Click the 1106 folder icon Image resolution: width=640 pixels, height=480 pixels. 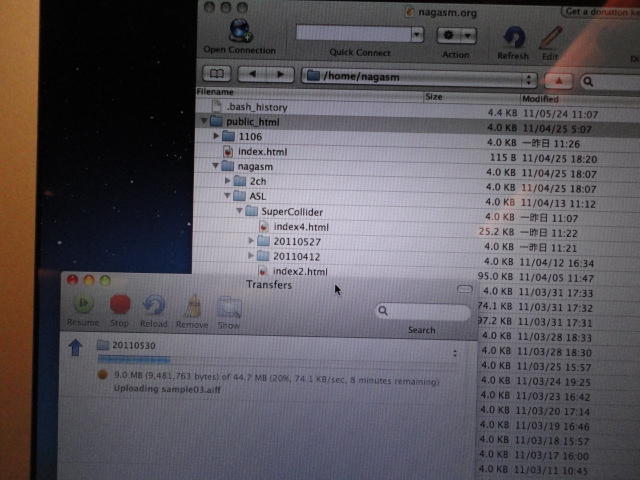click(228, 136)
